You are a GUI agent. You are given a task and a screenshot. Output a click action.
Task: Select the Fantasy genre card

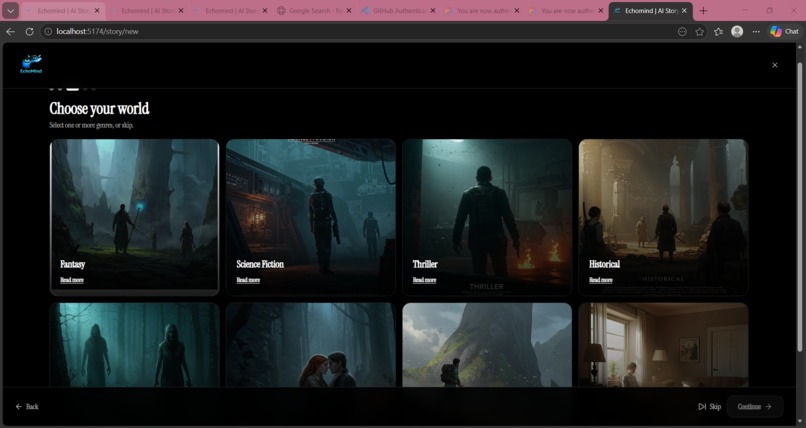[135, 217]
